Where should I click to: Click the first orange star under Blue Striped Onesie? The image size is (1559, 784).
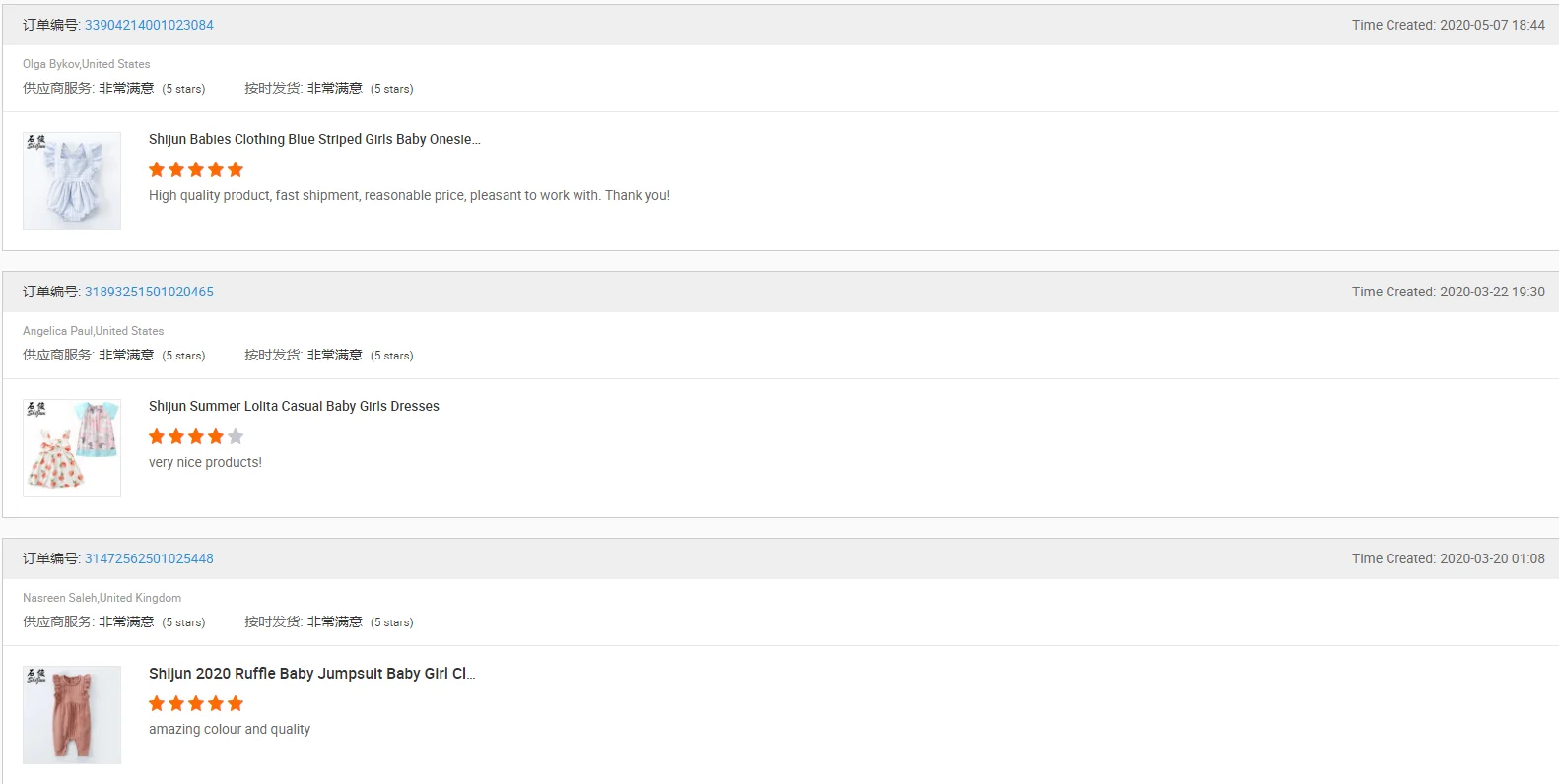tap(157, 169)
